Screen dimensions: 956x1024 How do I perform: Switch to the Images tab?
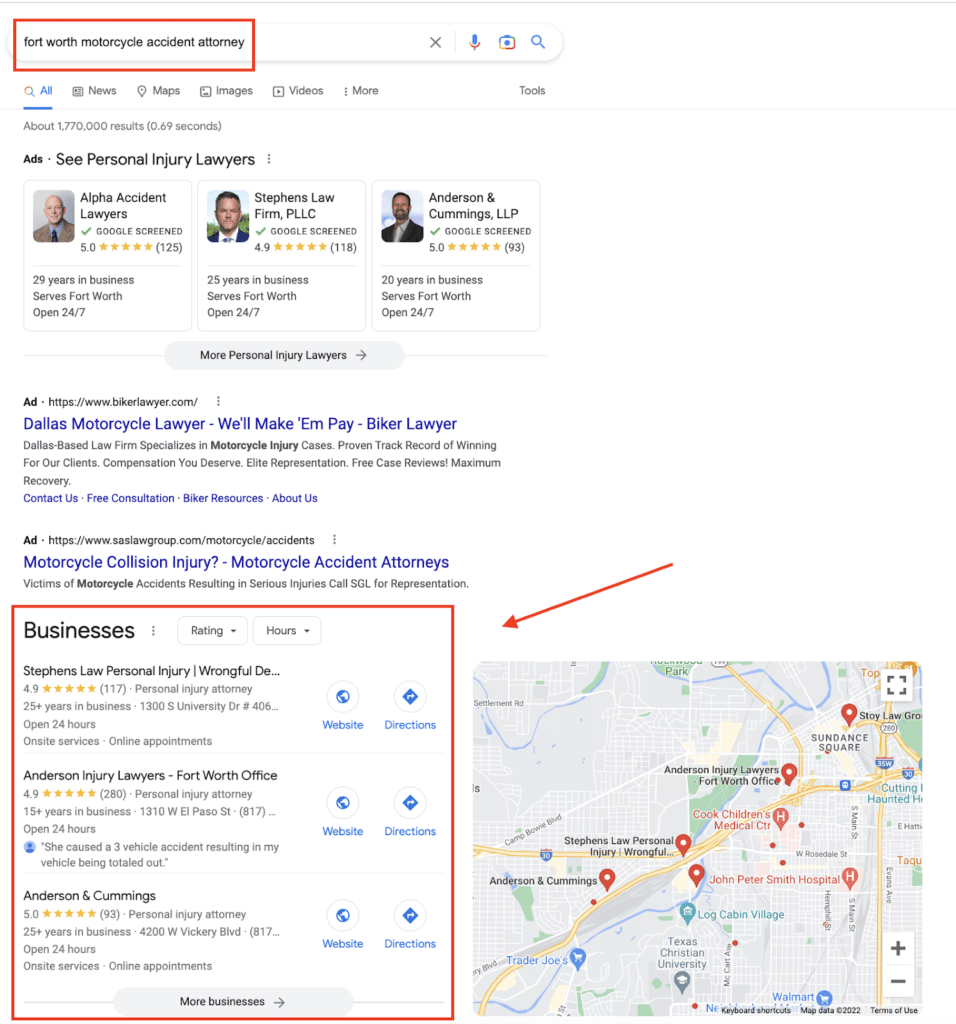pyautogui.click(x=226, y=91)
